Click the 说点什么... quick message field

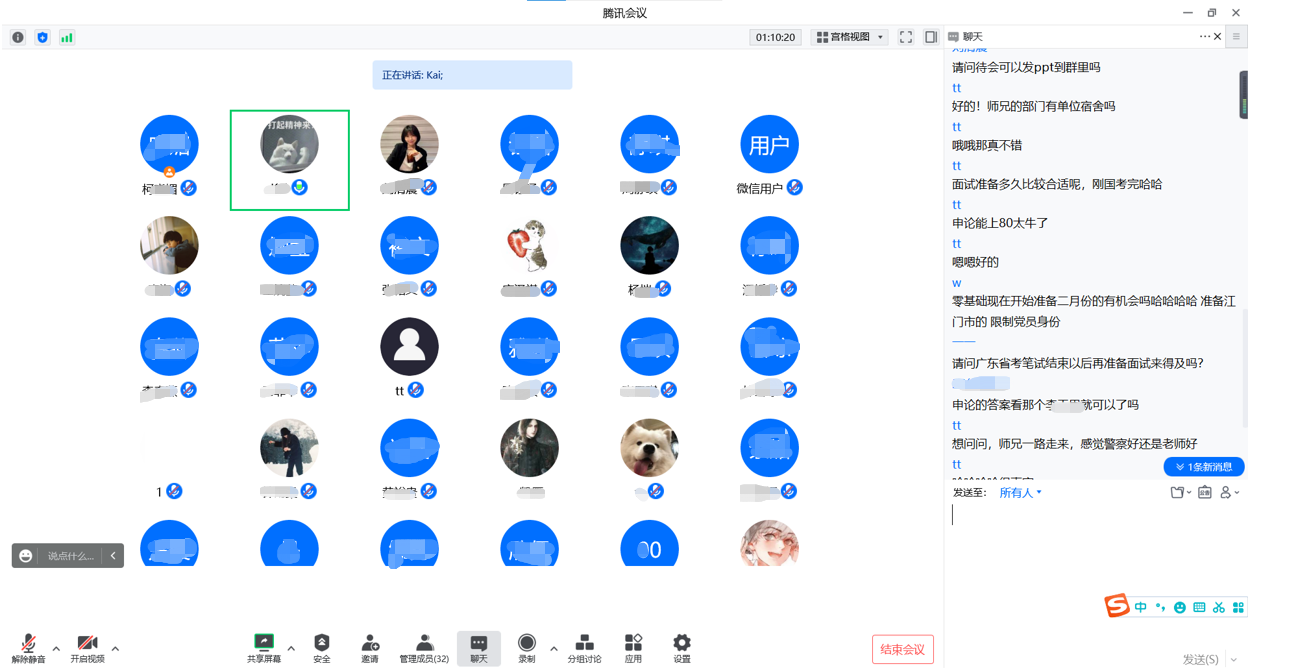click(71, 555)
